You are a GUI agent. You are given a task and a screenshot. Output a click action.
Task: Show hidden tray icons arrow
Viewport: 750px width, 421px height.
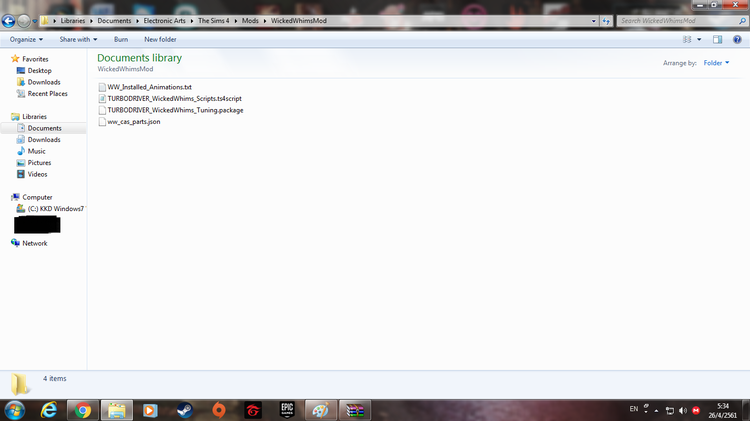[656, 410]
